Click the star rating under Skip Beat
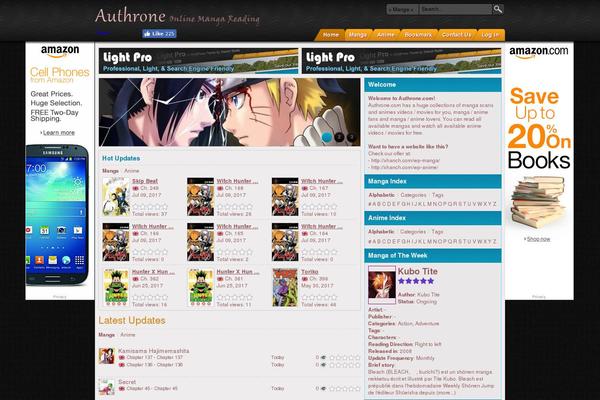600x400 pixels. pos(150,207)
